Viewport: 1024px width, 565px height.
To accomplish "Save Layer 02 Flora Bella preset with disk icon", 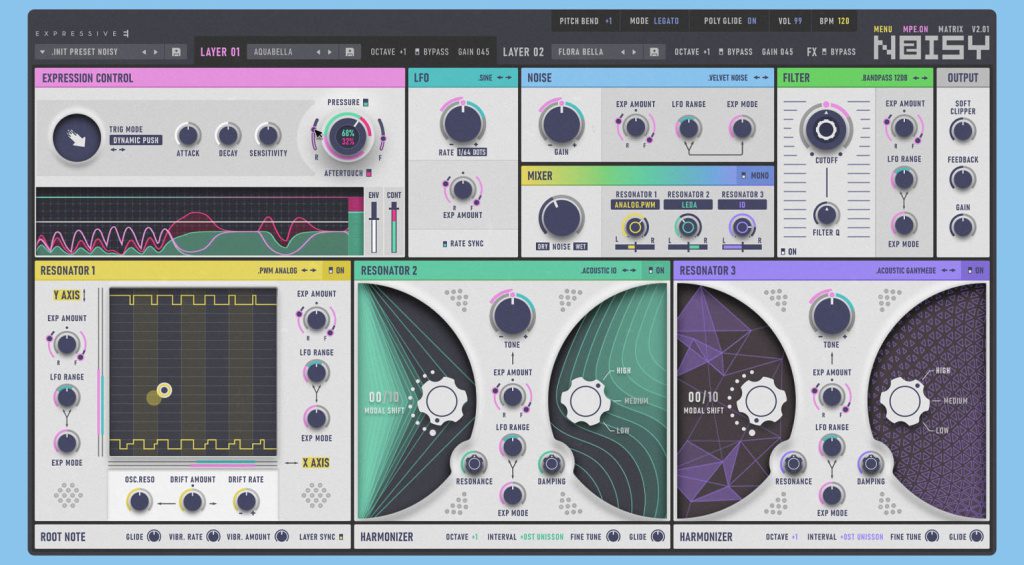I will coord(654,52).
